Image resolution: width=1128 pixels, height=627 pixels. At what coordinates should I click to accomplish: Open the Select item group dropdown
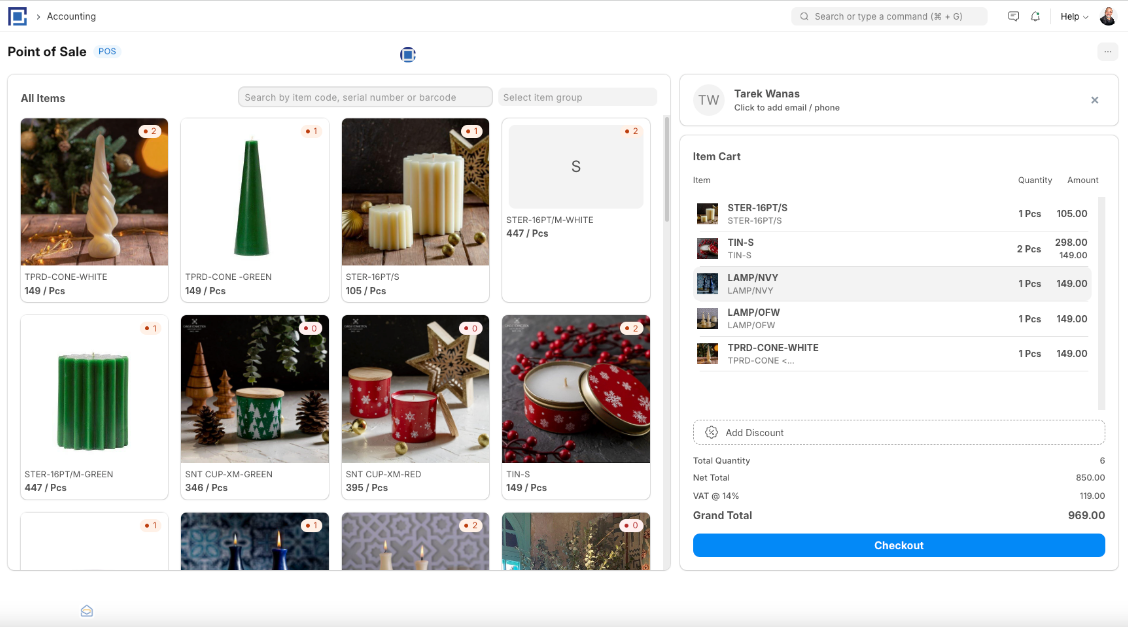point(577,97)
